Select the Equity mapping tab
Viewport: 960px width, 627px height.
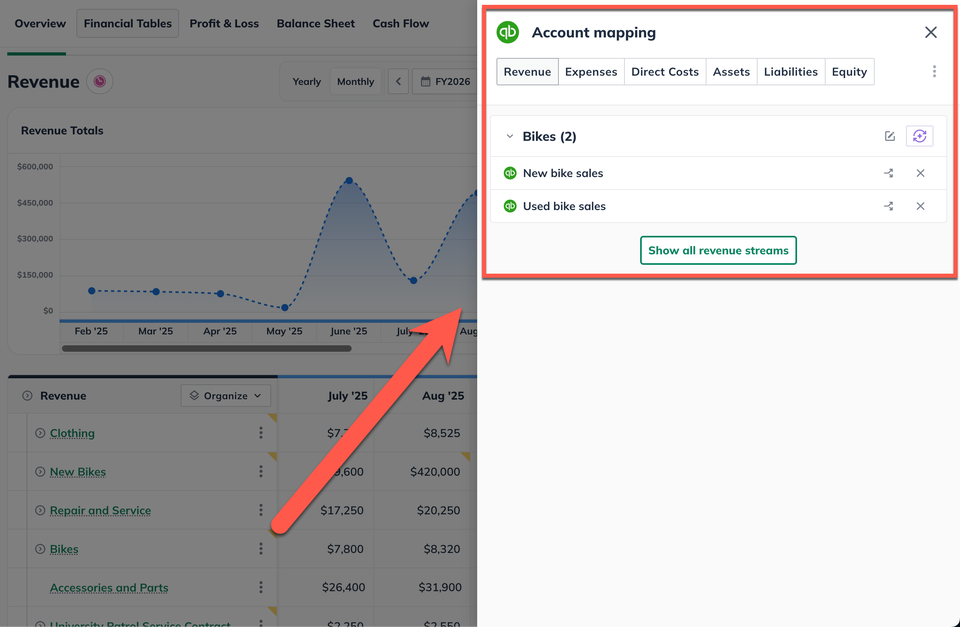click(x=849, y=72)
